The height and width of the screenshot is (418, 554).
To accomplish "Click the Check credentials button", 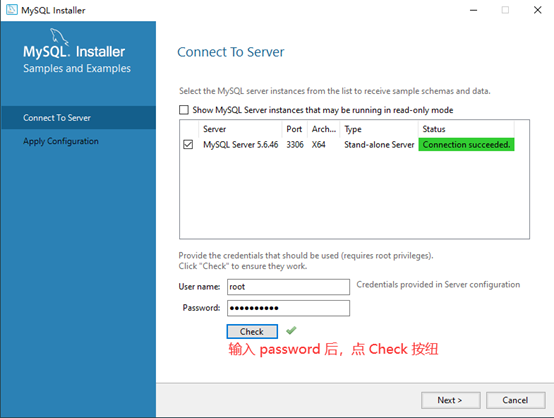I will click(x=252, y=331).
